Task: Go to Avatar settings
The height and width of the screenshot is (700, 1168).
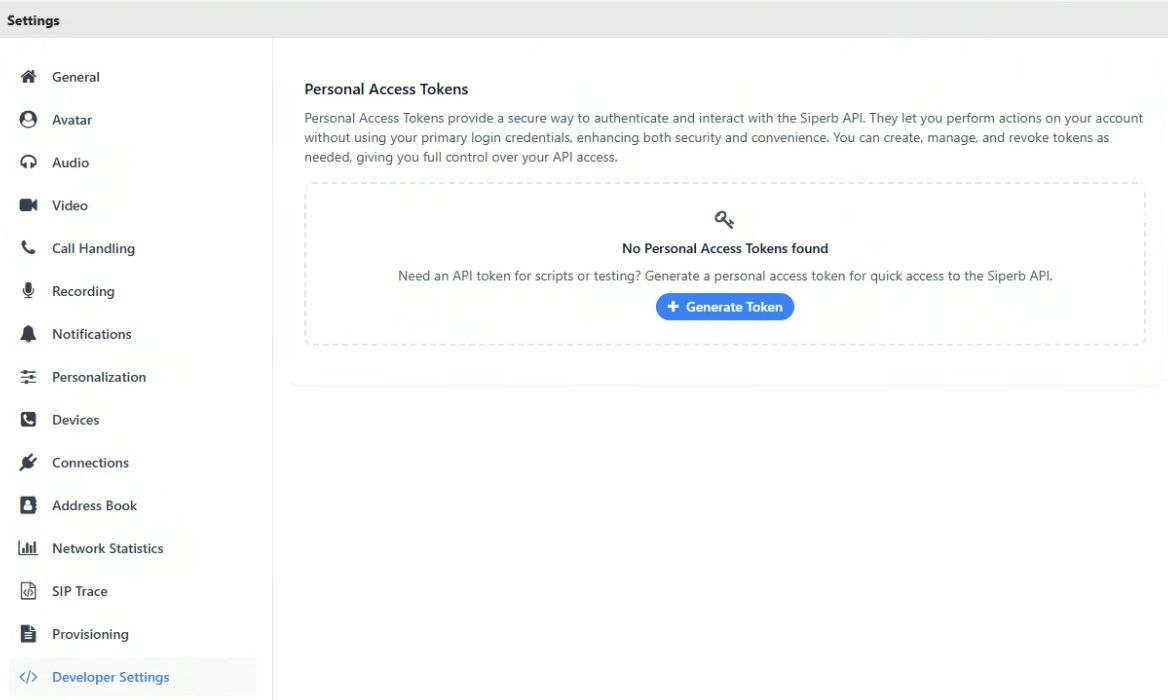Action: pyautogui.click(x=133, y=119)
